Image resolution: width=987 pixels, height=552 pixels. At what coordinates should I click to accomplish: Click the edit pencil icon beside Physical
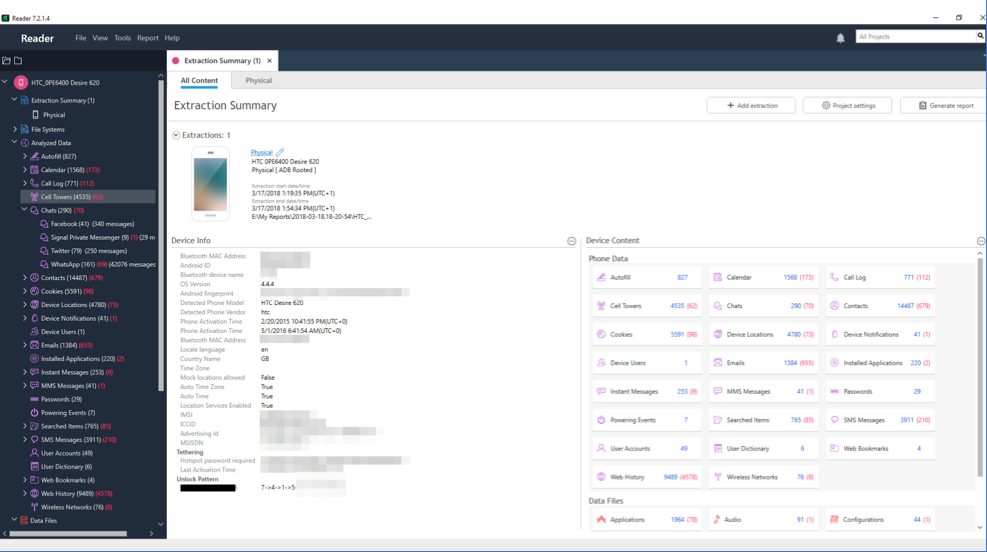280,153
